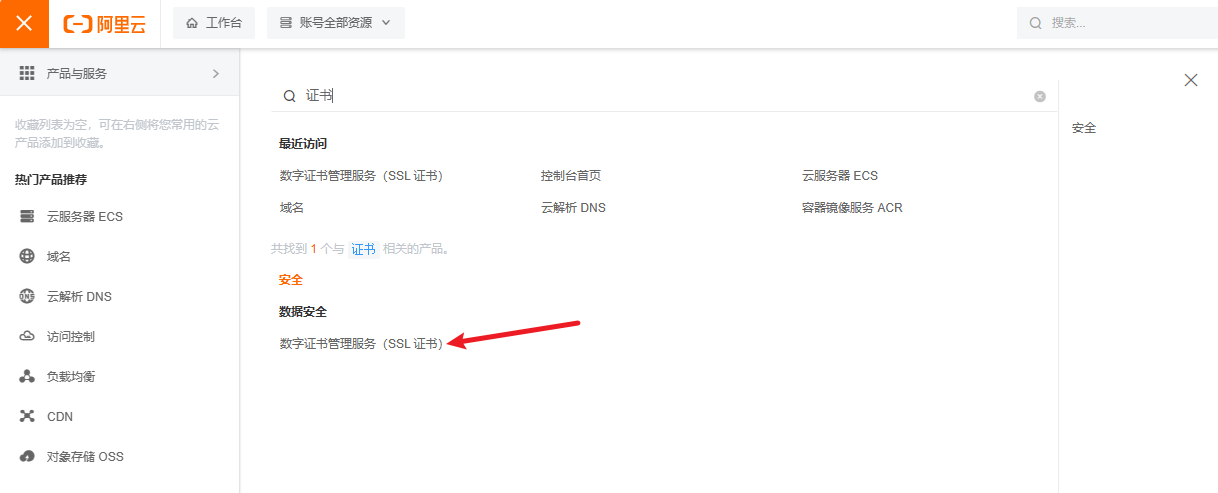Click the cloud server ECS sidebar icon
Viewport: 1218px width, 493px height.
click(27, 216)
